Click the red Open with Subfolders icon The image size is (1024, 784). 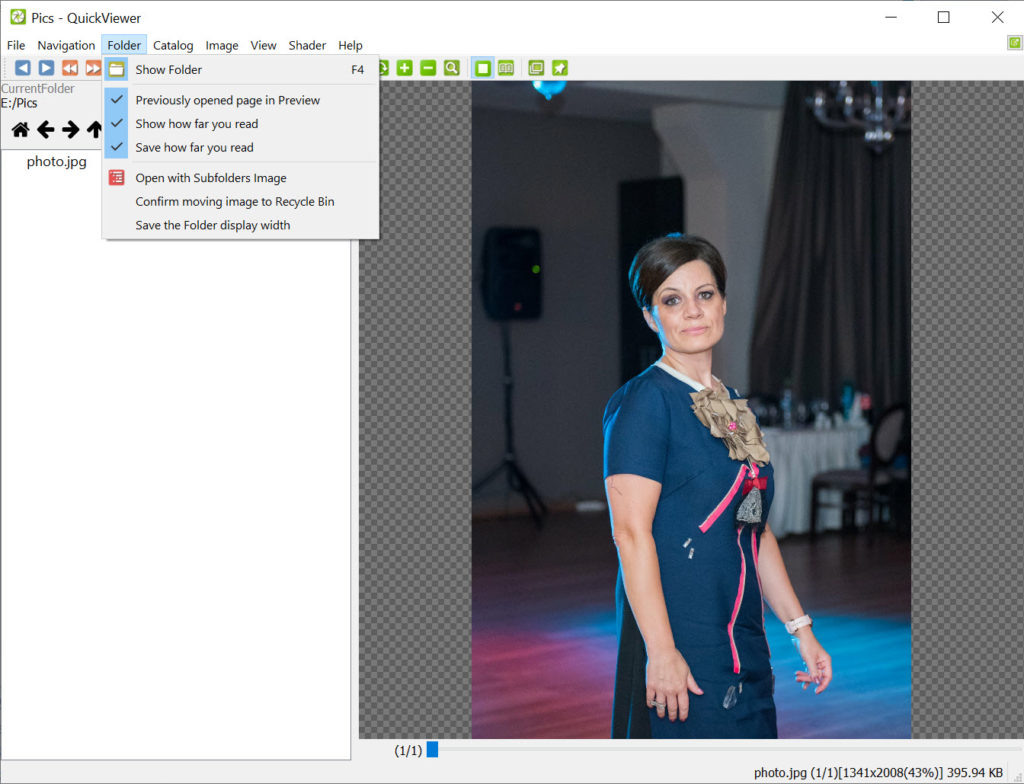click(x=116, y=178)
